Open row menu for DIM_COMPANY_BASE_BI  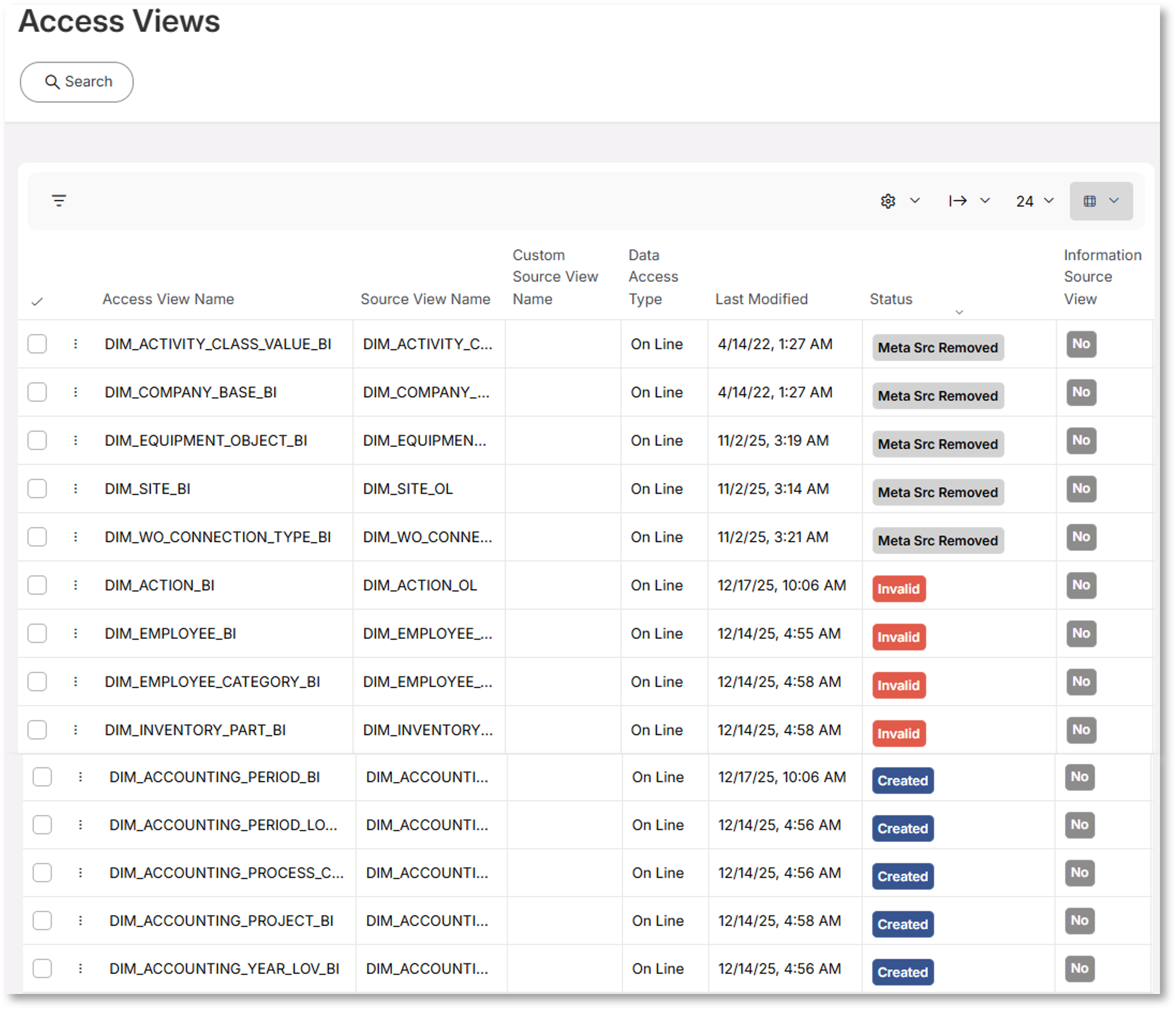pyautogui.click(x=76, y=392)
